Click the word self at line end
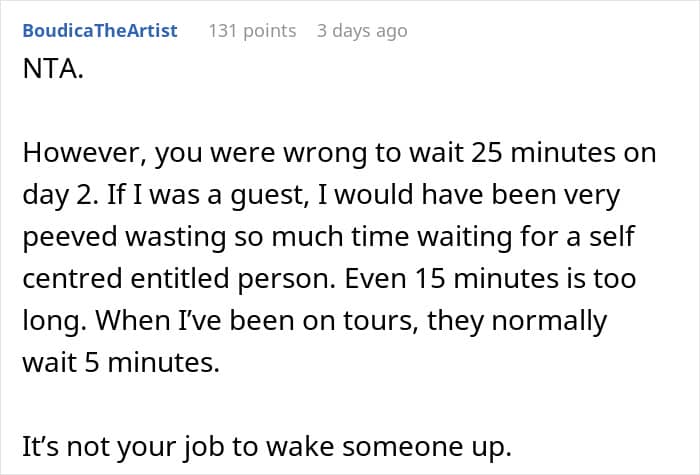The height and width of the screenshot is (475, 700). coord(612,236)
